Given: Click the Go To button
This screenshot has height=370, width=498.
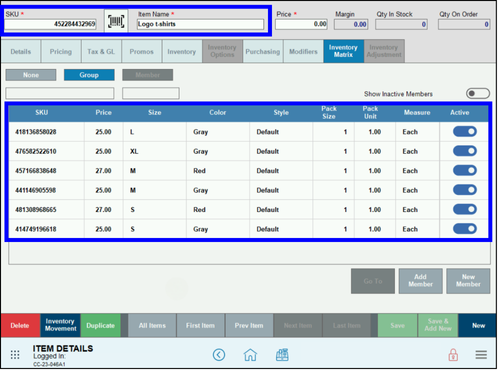Looking at the screenshot, I should point(373,281).
